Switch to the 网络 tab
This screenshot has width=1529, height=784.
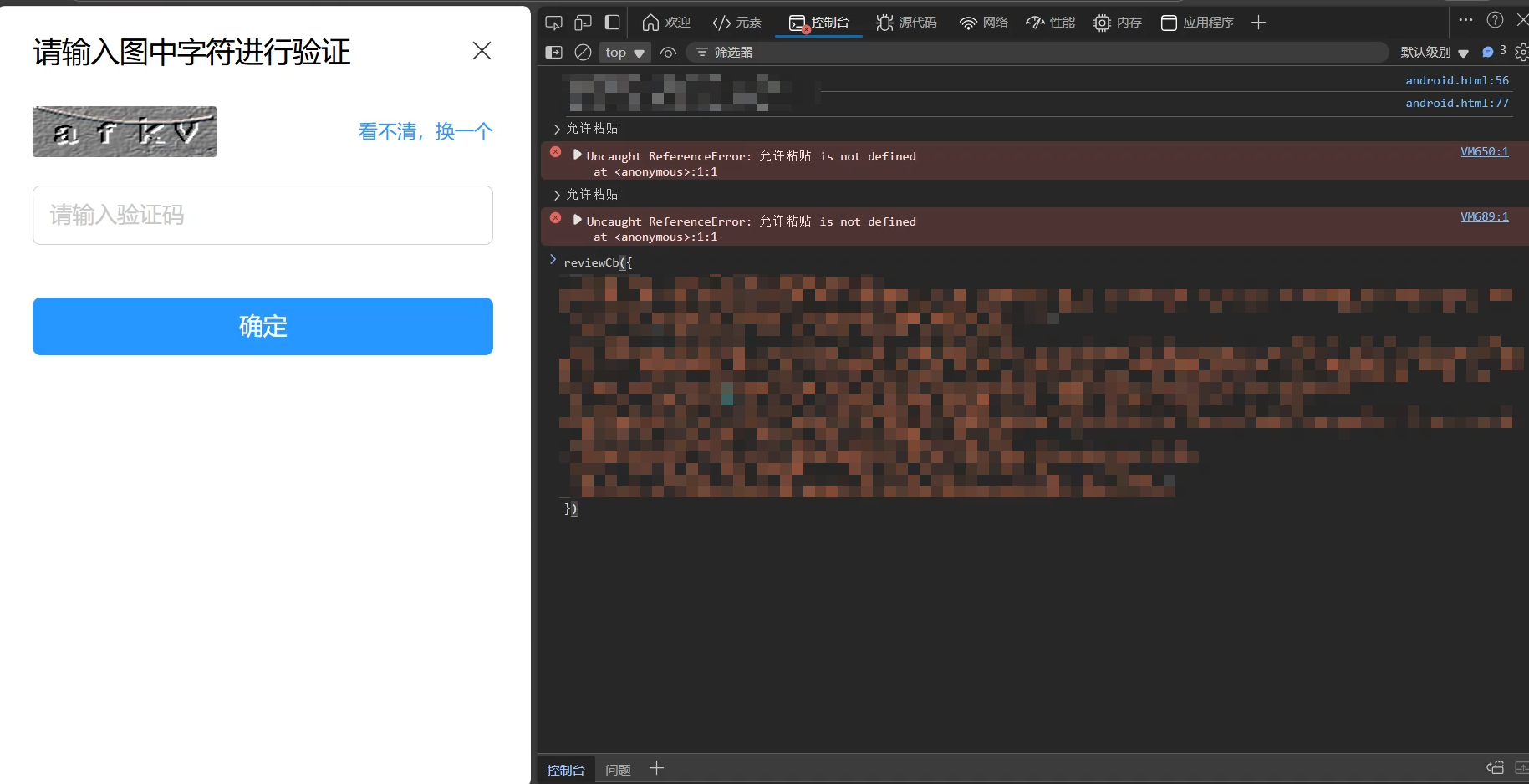point(984,23)
